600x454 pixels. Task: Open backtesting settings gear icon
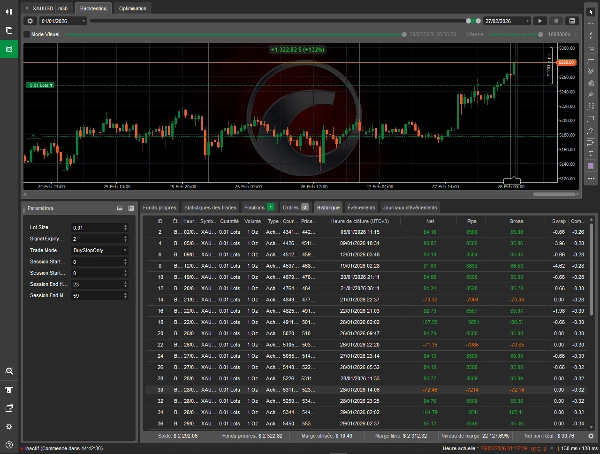point(30,21)
